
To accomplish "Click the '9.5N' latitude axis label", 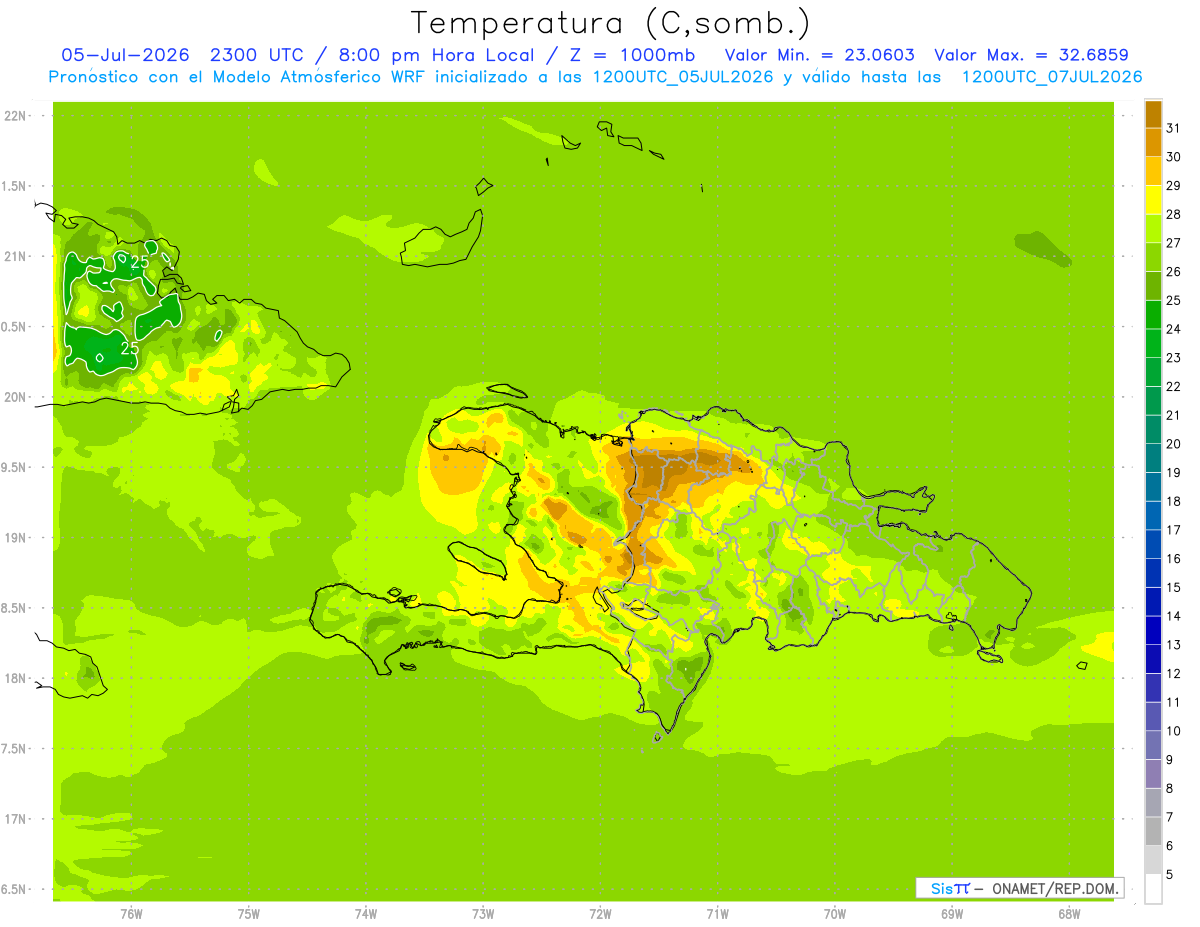I will (15, 467).
